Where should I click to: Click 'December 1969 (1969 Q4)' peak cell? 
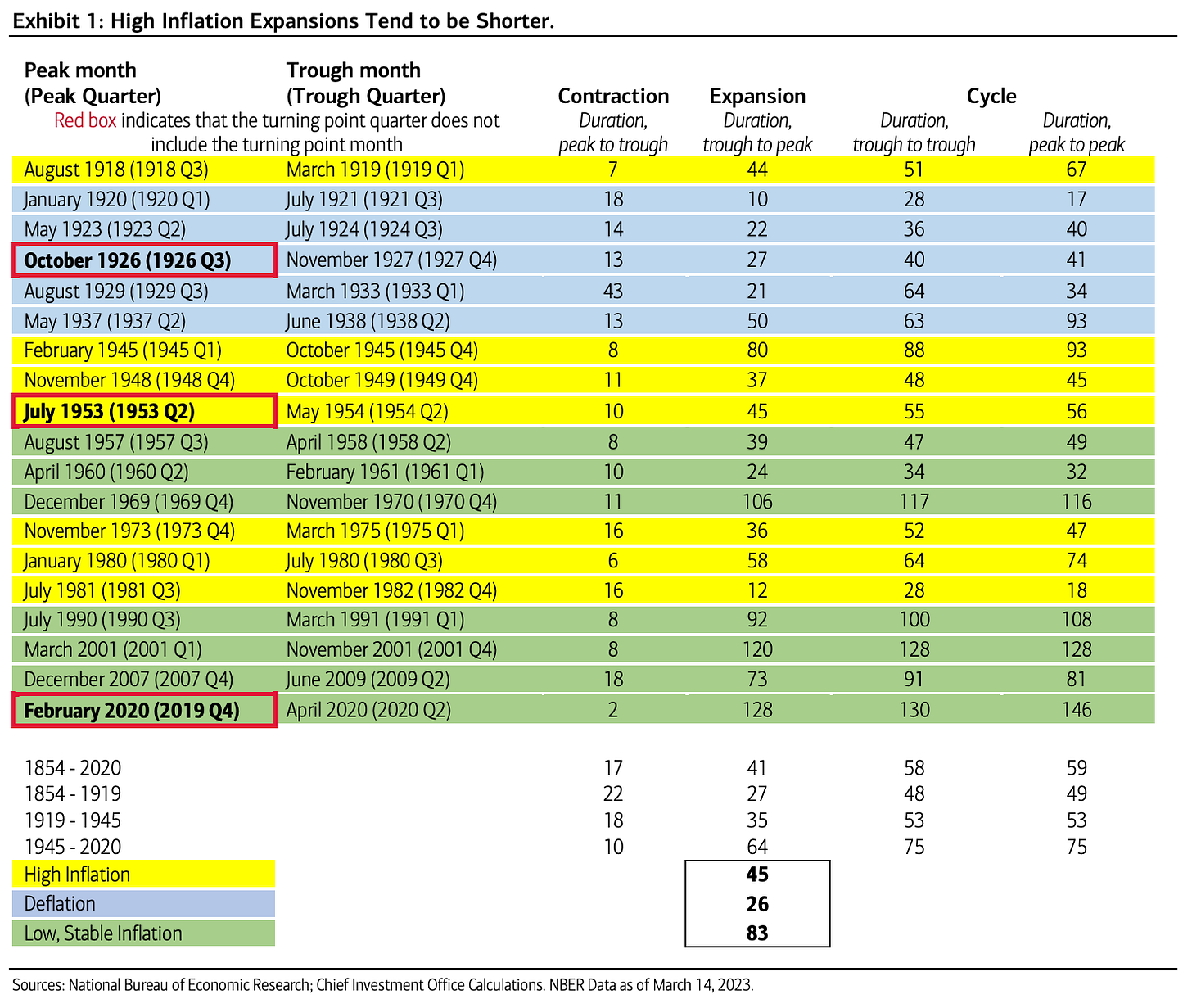[x=129, y=501]
